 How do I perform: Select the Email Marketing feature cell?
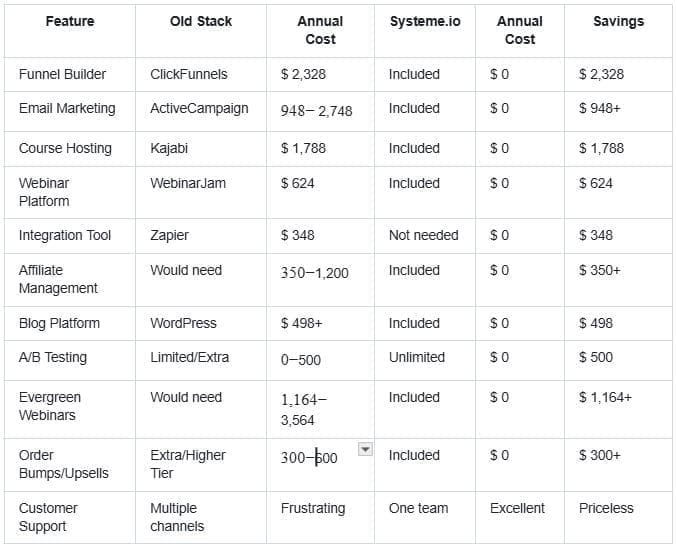[67, 108]
